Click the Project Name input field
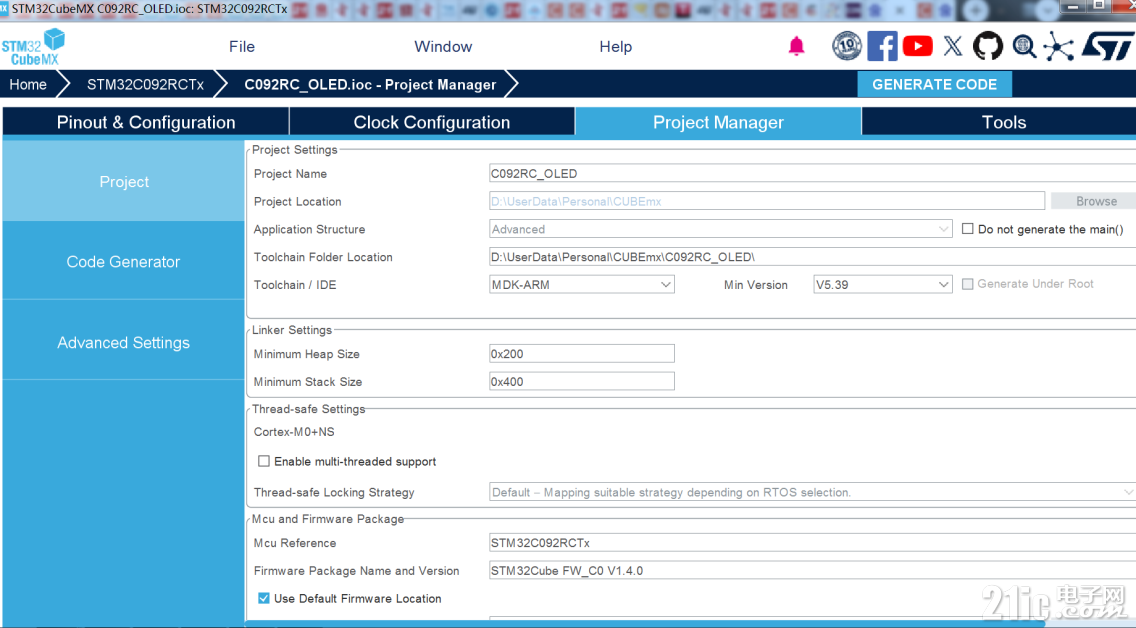1136x628 pixels. click(812, 173)
